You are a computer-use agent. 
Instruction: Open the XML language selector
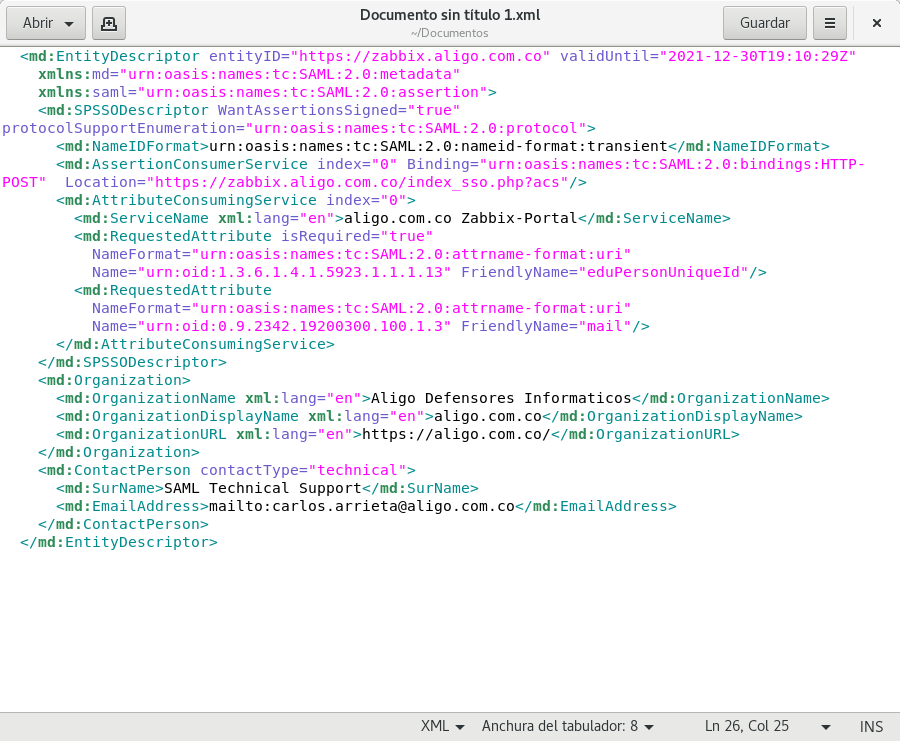(x=442, y=726)
